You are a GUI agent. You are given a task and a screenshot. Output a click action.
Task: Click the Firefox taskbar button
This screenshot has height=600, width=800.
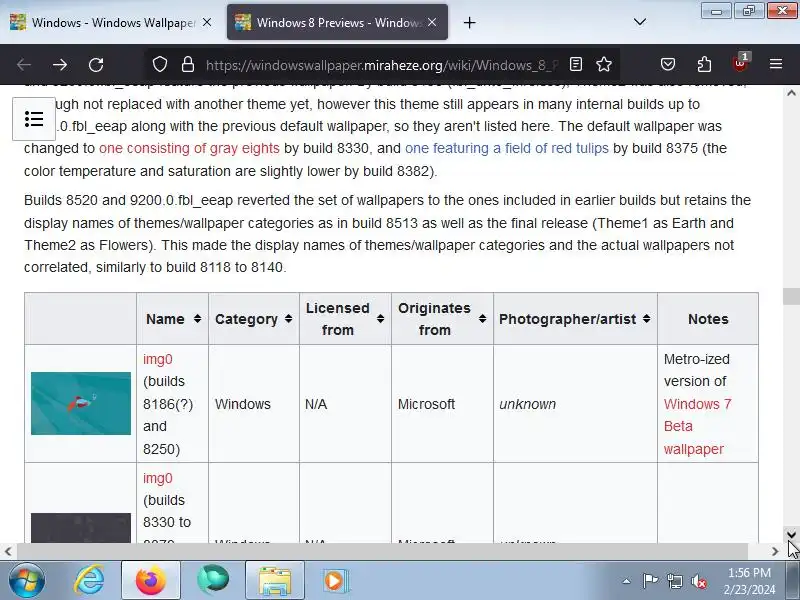point(151,580)
